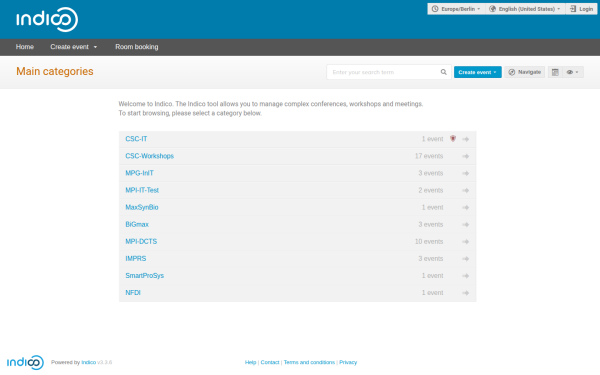Click the Indico logo in header
The width and height of the screenshot is (600, 375).
pyautogui.click(x=47, y=20)
